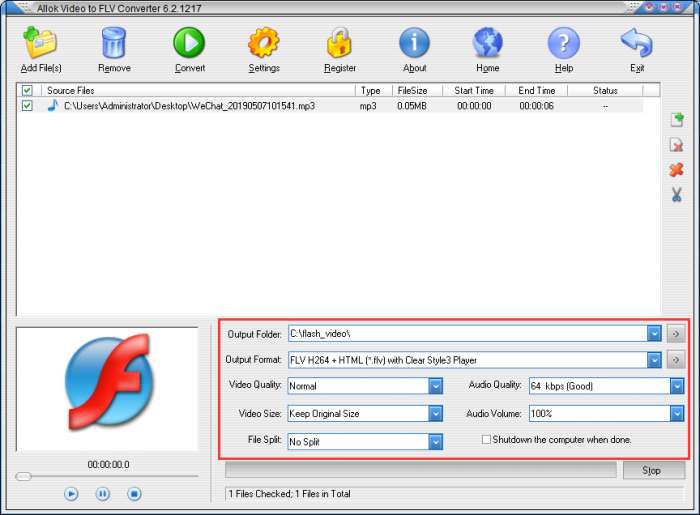Screen dimensions: 700x515
Task: Uncheck the WeChat_20190507101541.mp3 file checkbox
Action: pyautogui.click(x=27, y=106)
